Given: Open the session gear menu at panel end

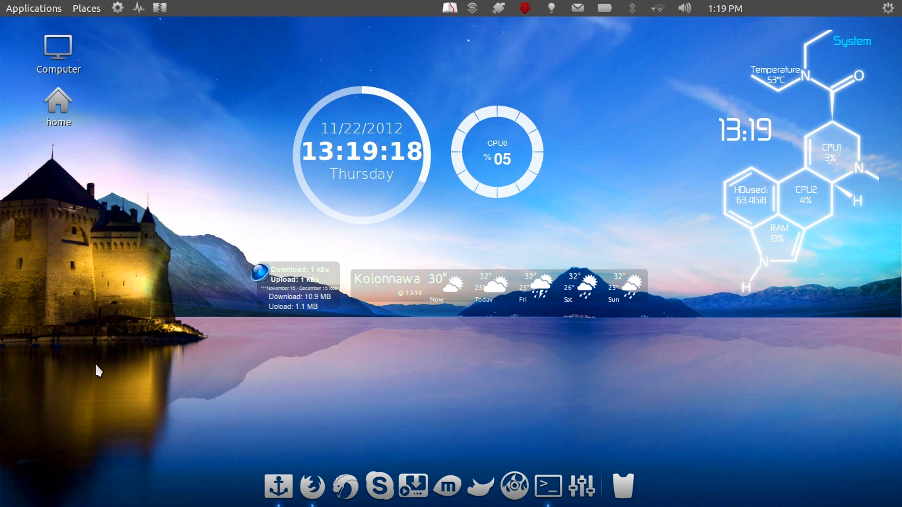Looking at the screenshot, I should tap(888, 8).
